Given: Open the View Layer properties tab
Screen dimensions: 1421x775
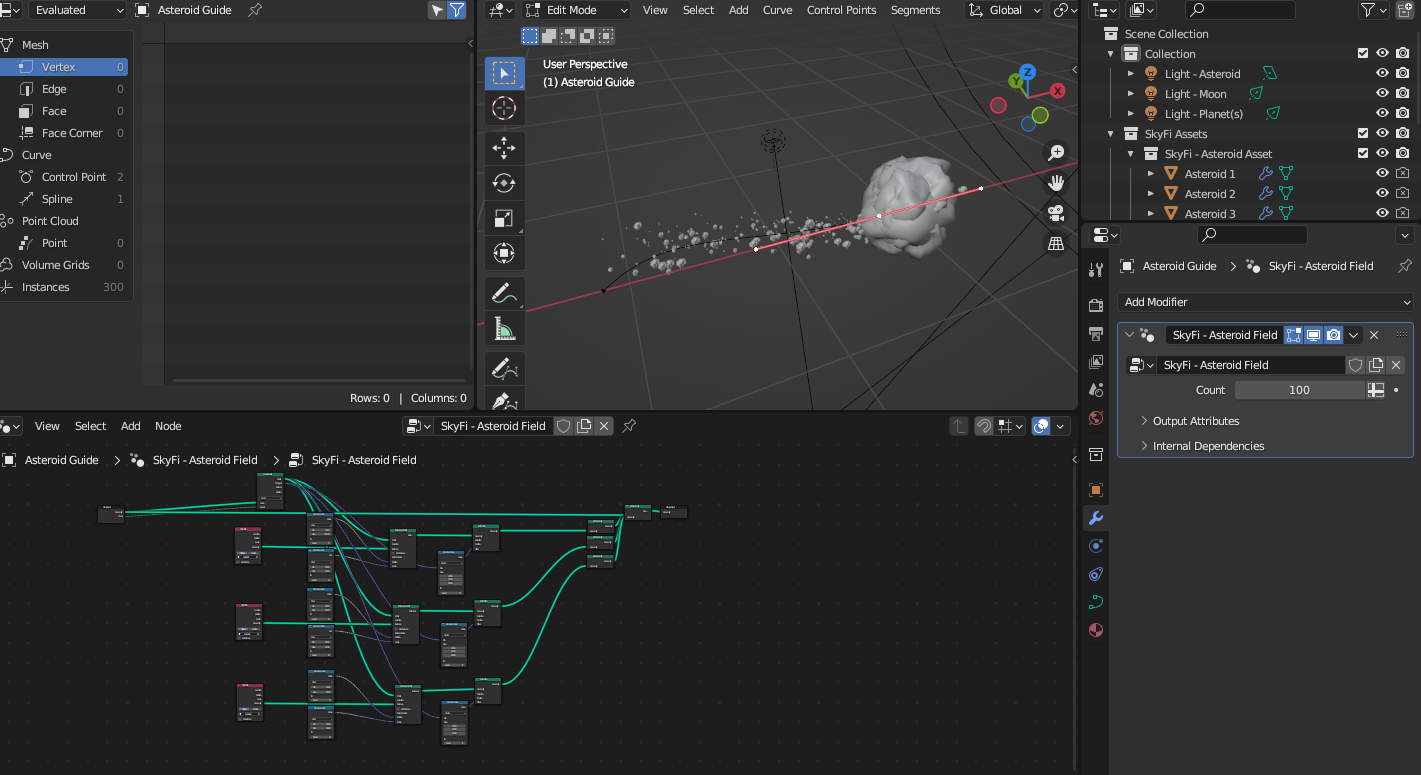Looking at the screenshot, I should [x=1096, y=361].
